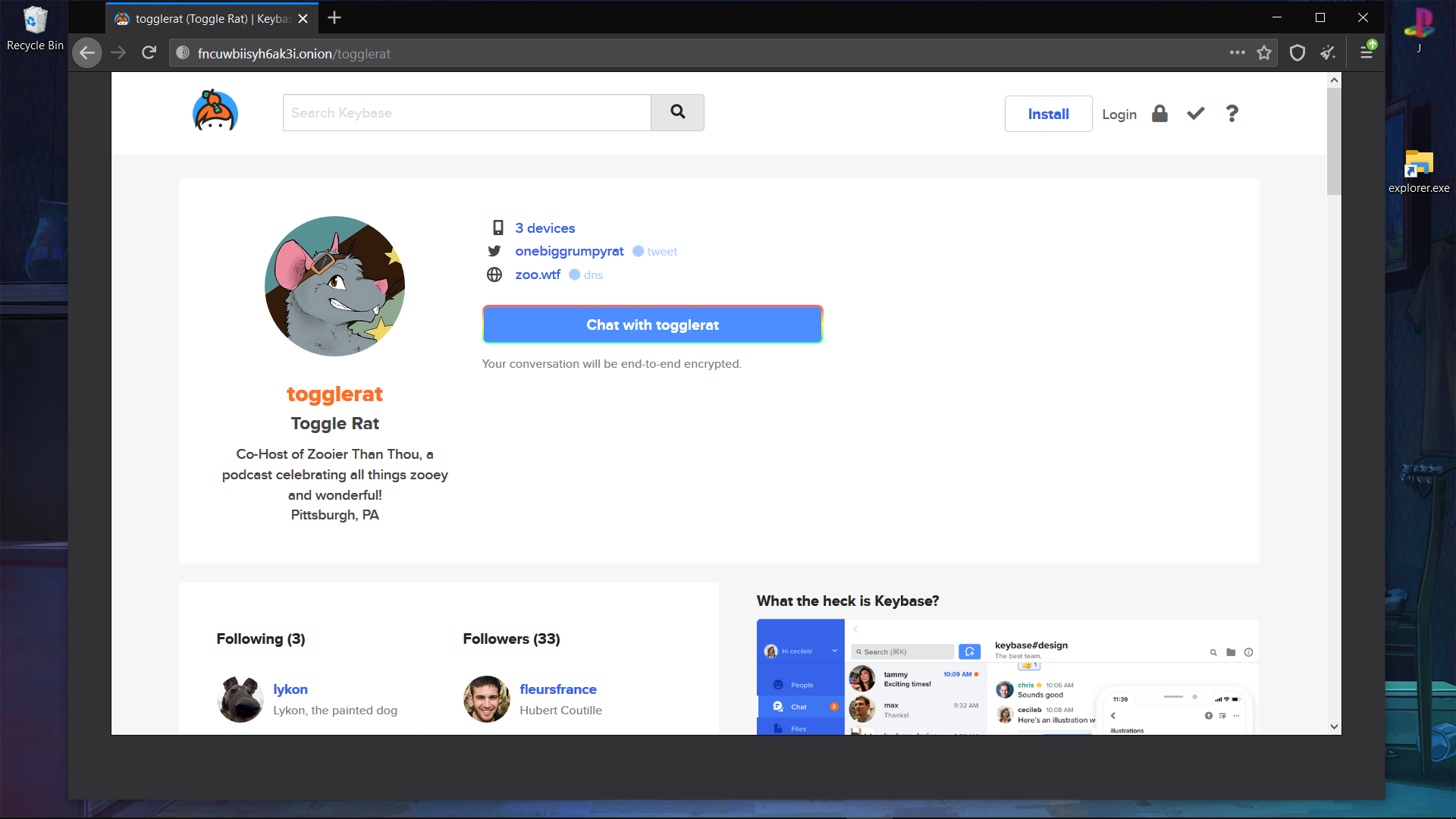Minimize the browser window
The height and width of the screenshot is (819, 1456).
(x=1277, y=17)
